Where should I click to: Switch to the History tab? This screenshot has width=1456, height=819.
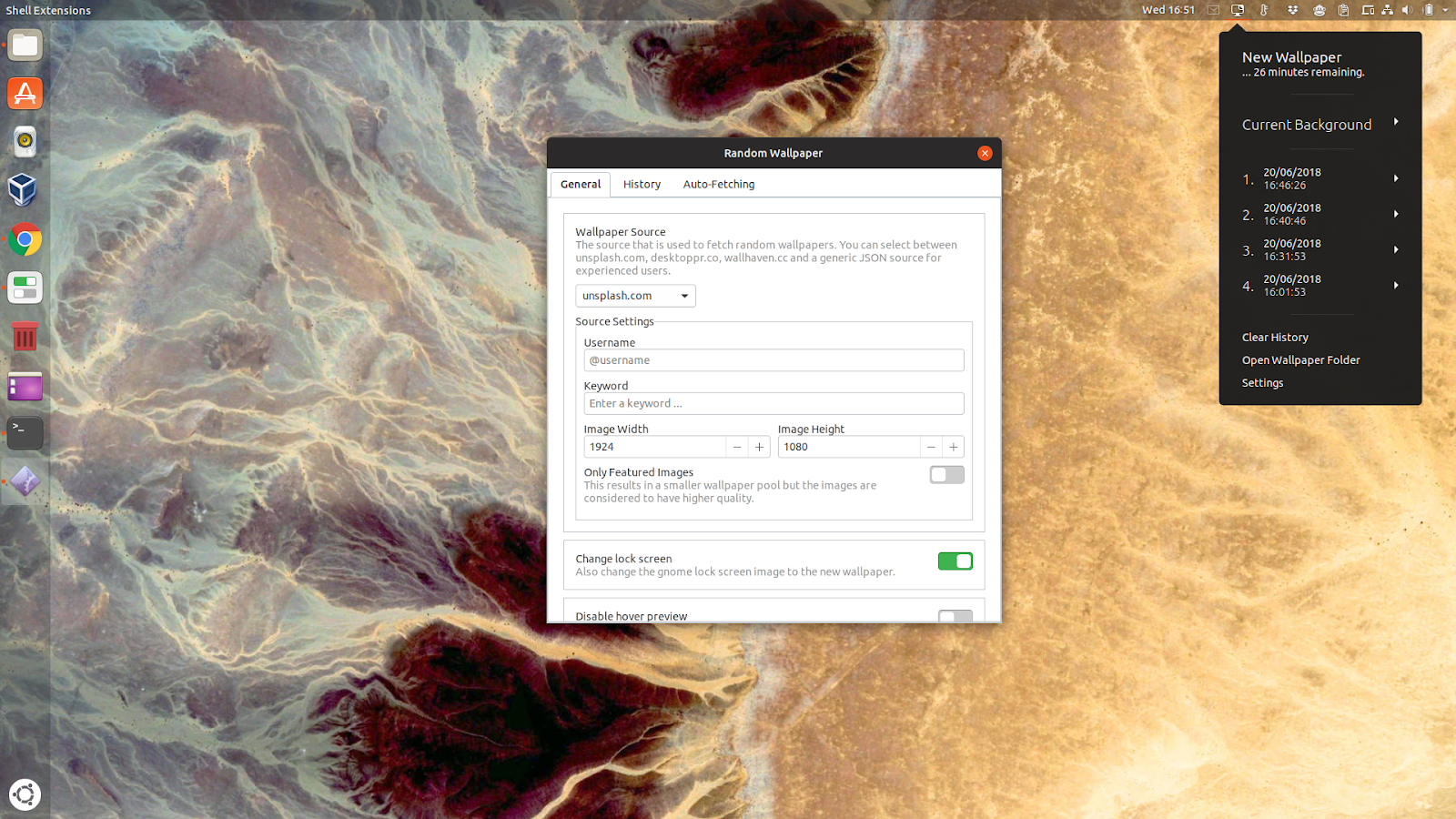(641, 184)
